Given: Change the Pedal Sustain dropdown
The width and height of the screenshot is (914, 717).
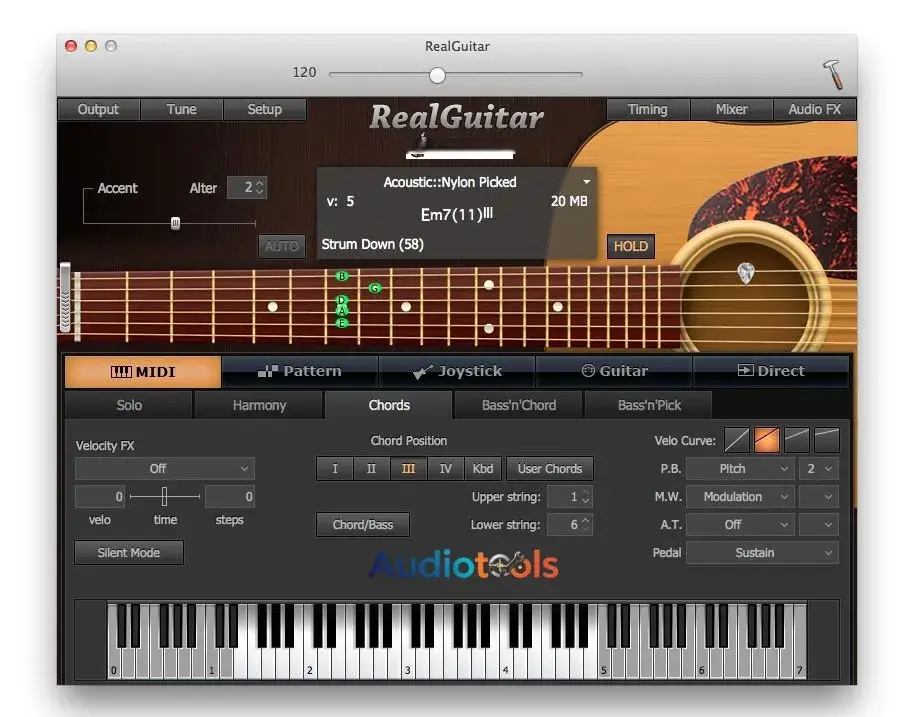Looking at the screenshot, I should [762, 552].
